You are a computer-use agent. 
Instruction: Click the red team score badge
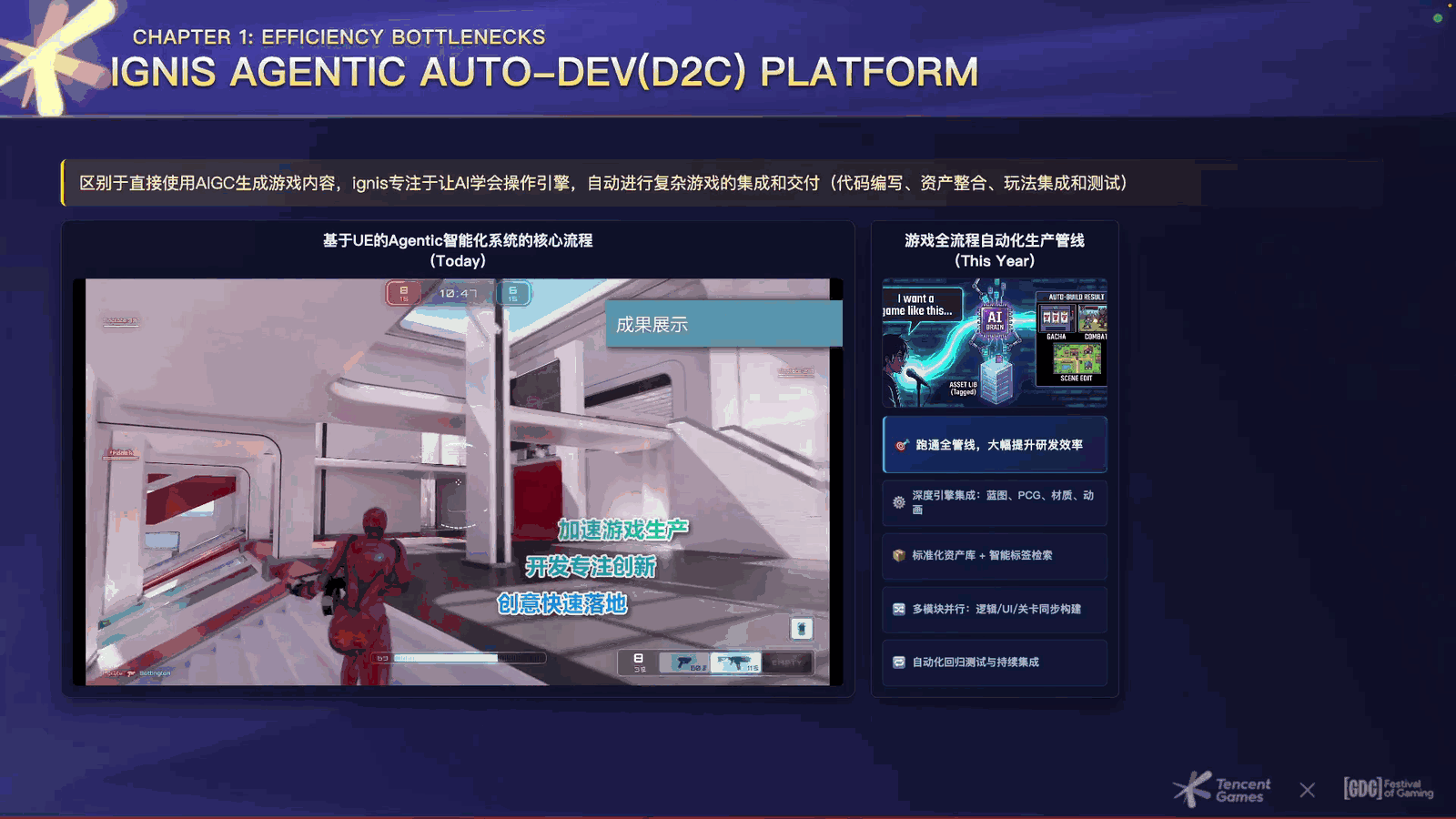[x=403, y=293]
